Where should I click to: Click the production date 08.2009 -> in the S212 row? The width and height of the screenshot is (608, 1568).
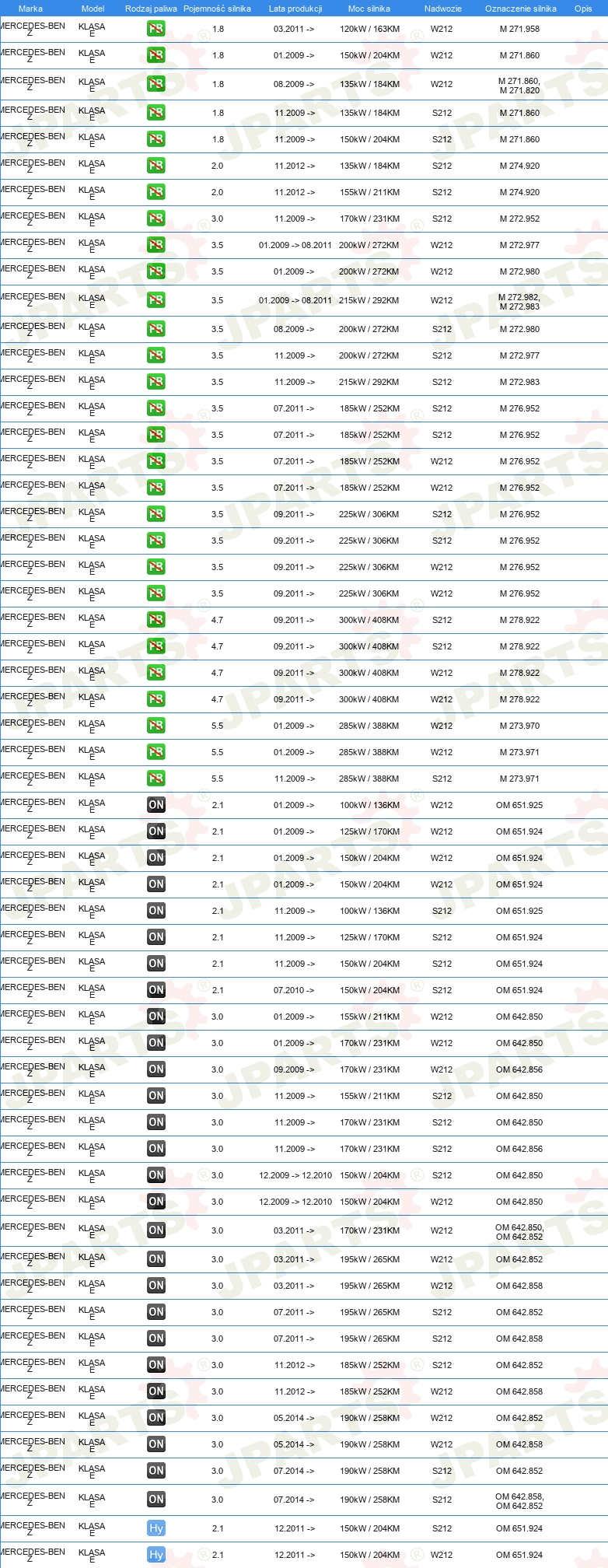pyautogui.click(x=294, y=329)
